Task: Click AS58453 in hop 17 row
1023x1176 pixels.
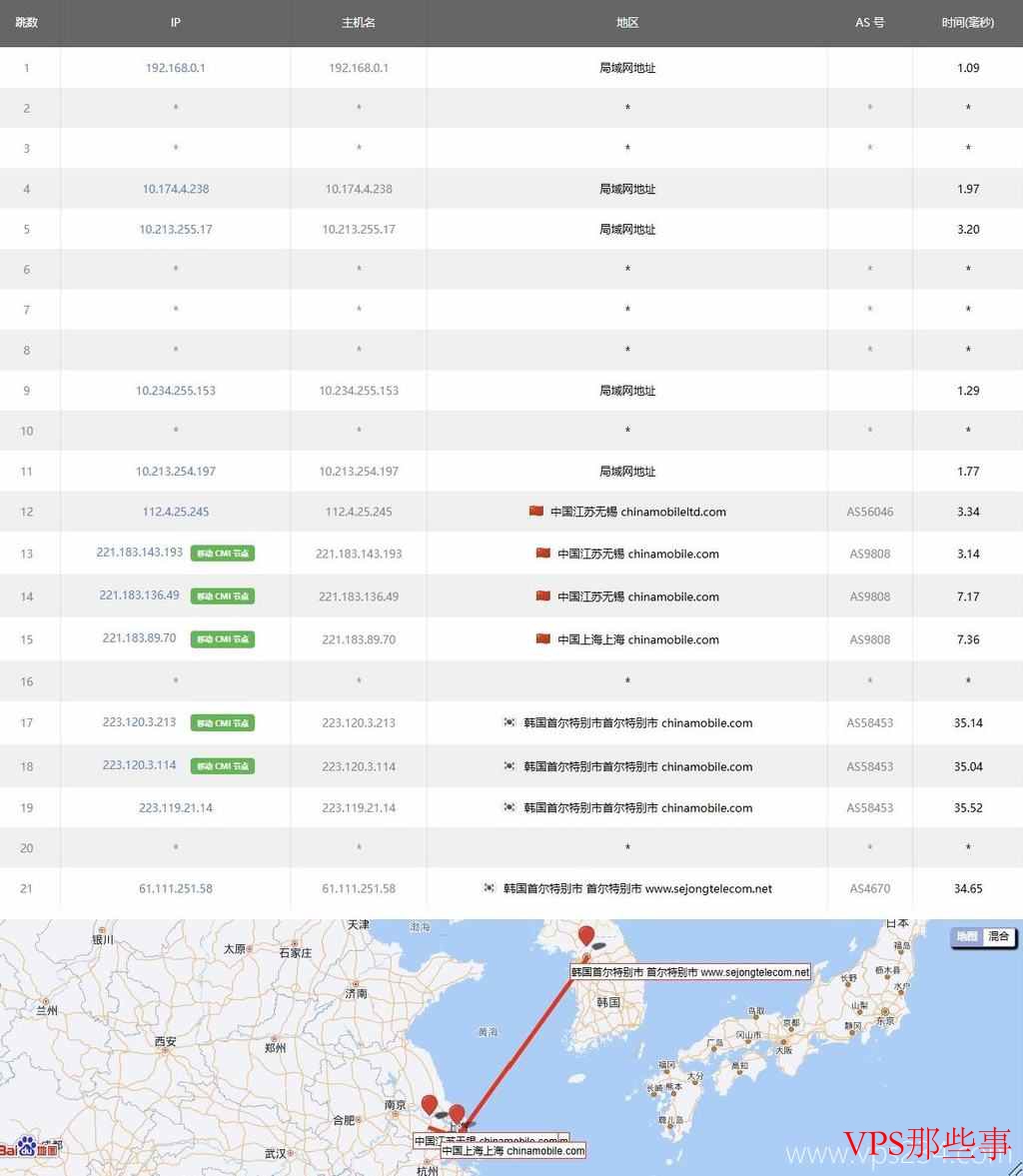Action: pos(870,723)
